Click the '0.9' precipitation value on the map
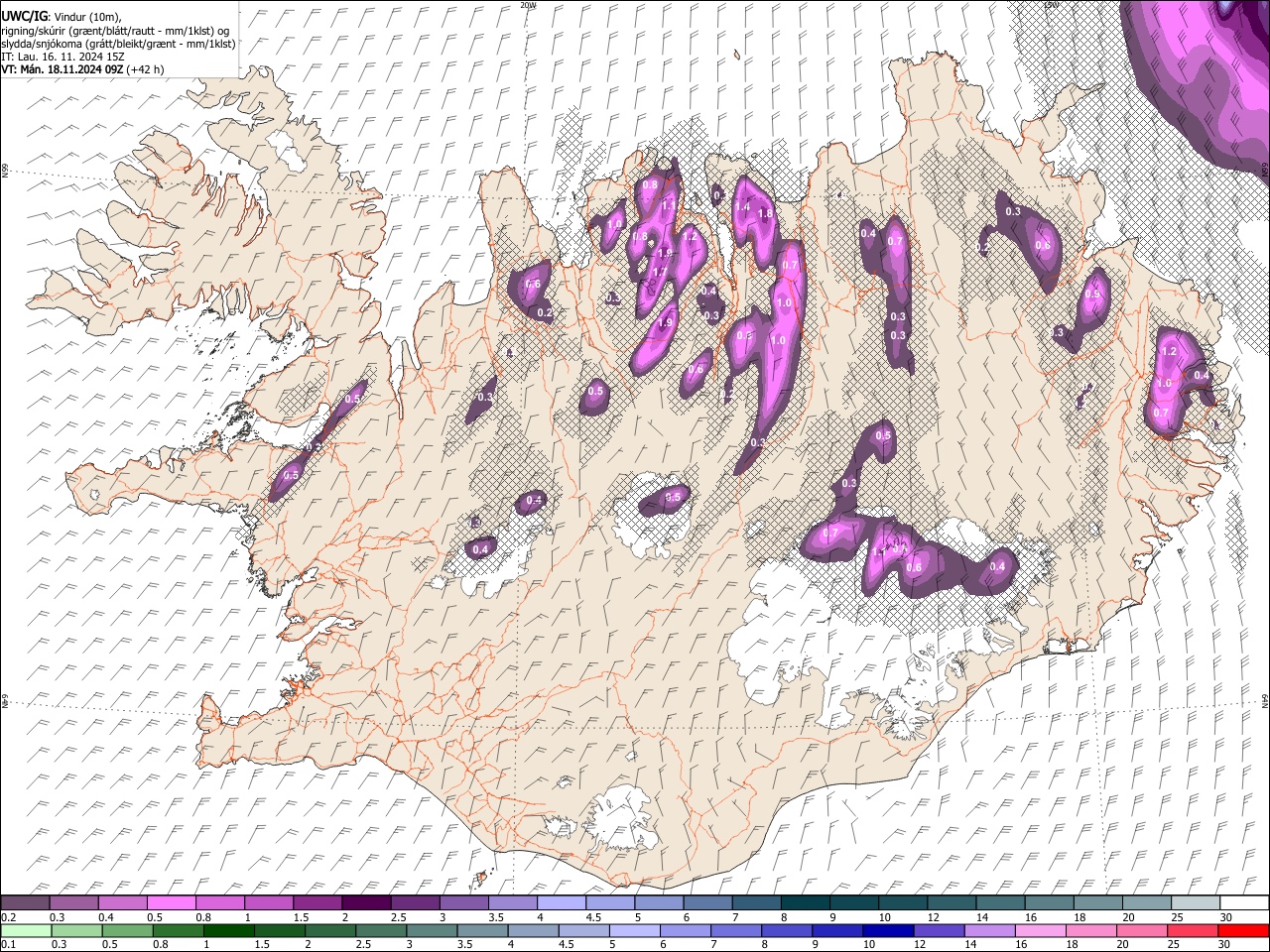Screen dimensions: 1270x952 click(x=1093, y=295)
